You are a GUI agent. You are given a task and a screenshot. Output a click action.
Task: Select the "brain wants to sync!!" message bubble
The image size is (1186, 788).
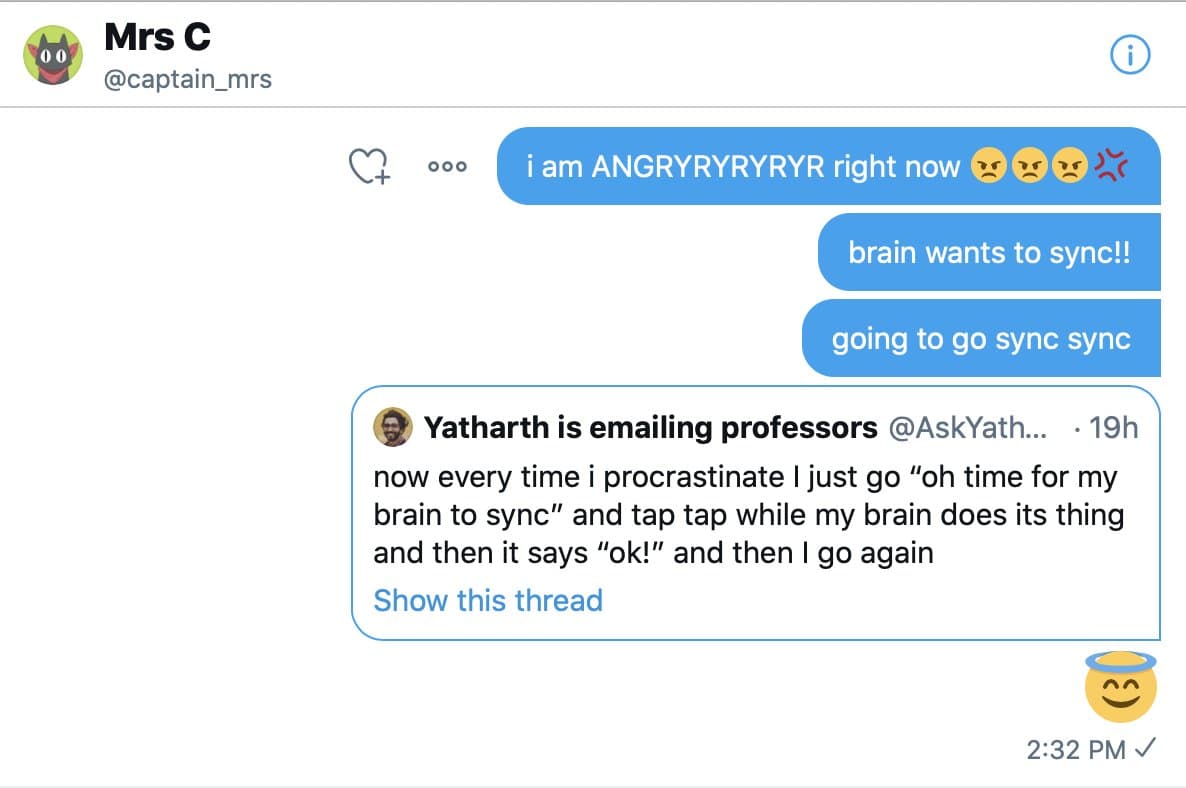(x=988, y=252)
